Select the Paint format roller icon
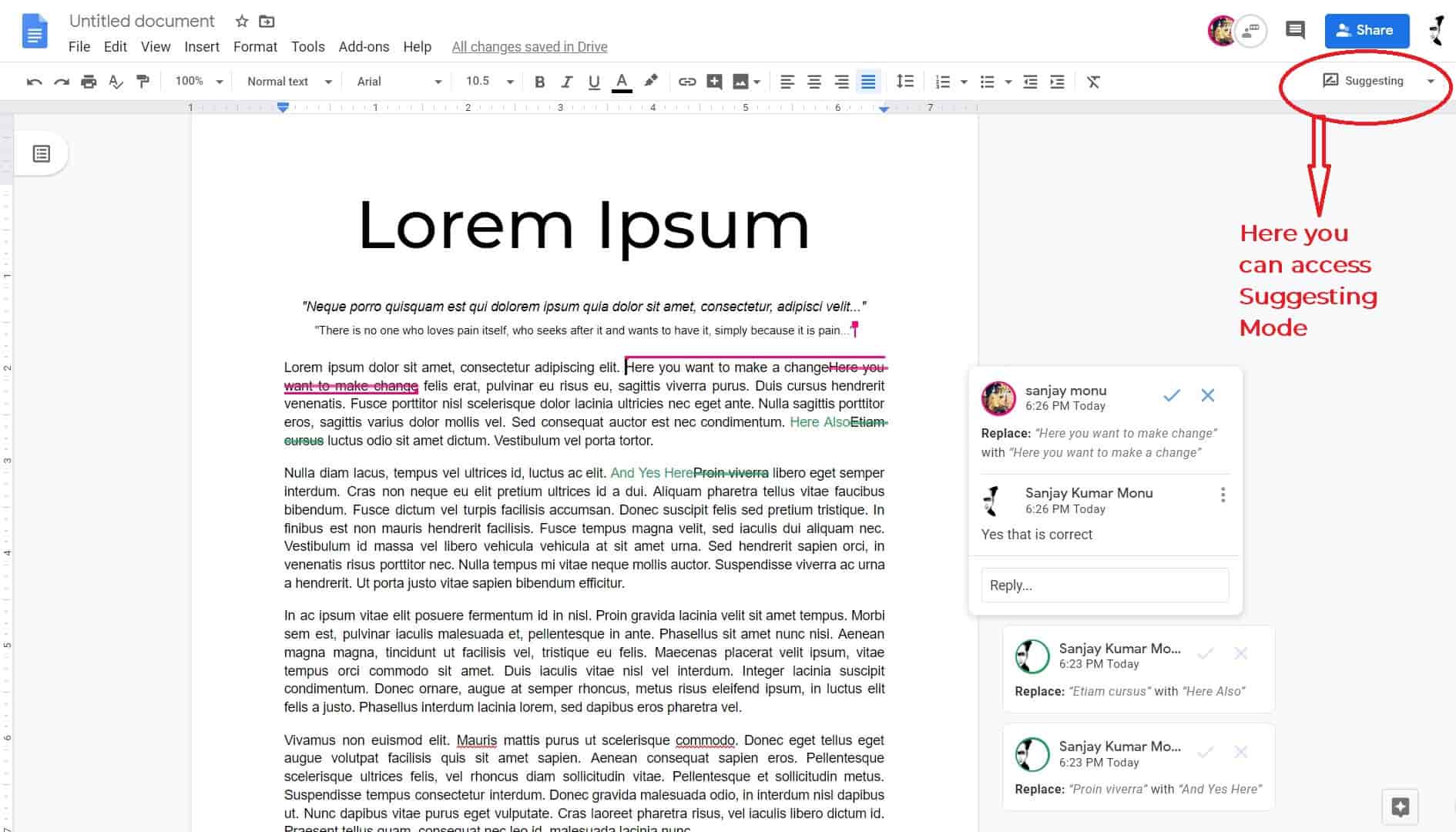 coord(143,82)
